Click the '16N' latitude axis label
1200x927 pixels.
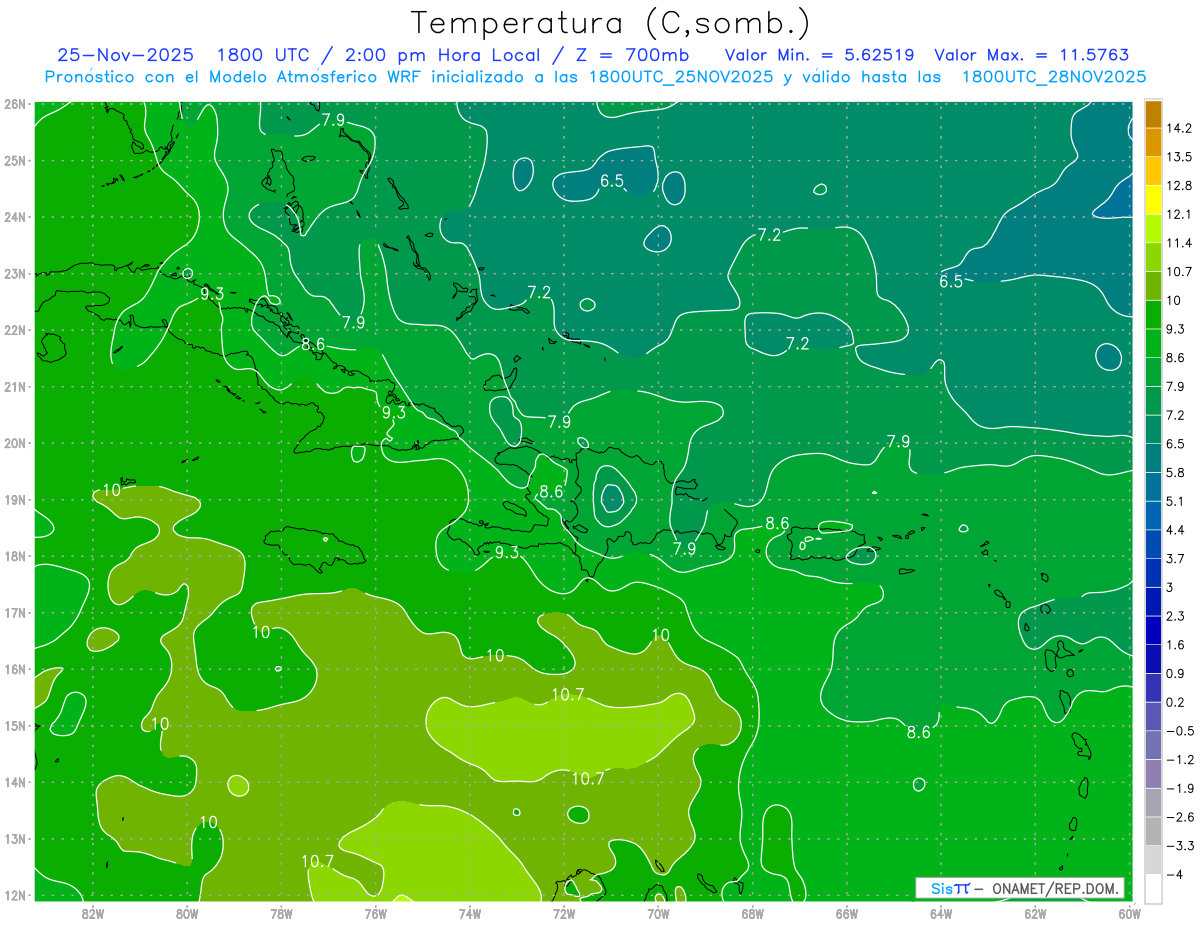[x=14, y=669]
